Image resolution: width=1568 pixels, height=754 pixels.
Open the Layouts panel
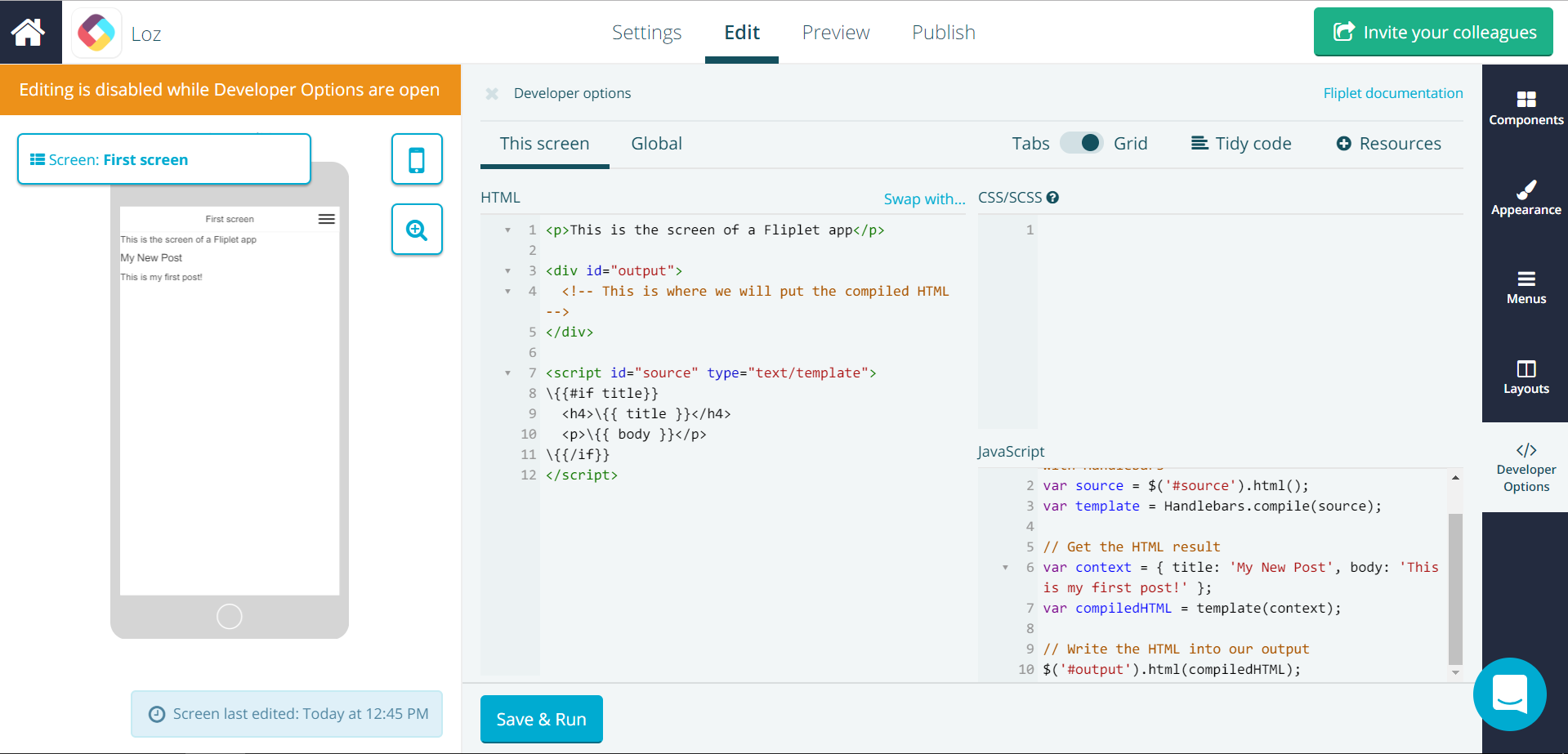1526,377
